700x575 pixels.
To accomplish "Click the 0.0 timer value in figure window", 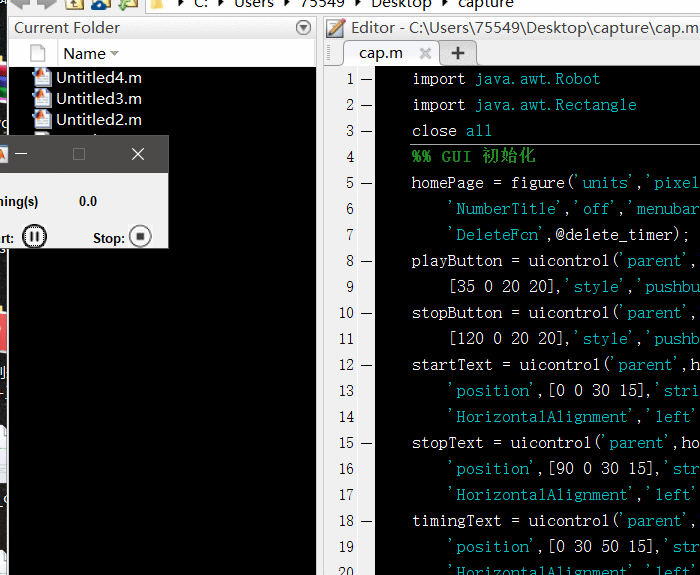I will click(88, 201).
